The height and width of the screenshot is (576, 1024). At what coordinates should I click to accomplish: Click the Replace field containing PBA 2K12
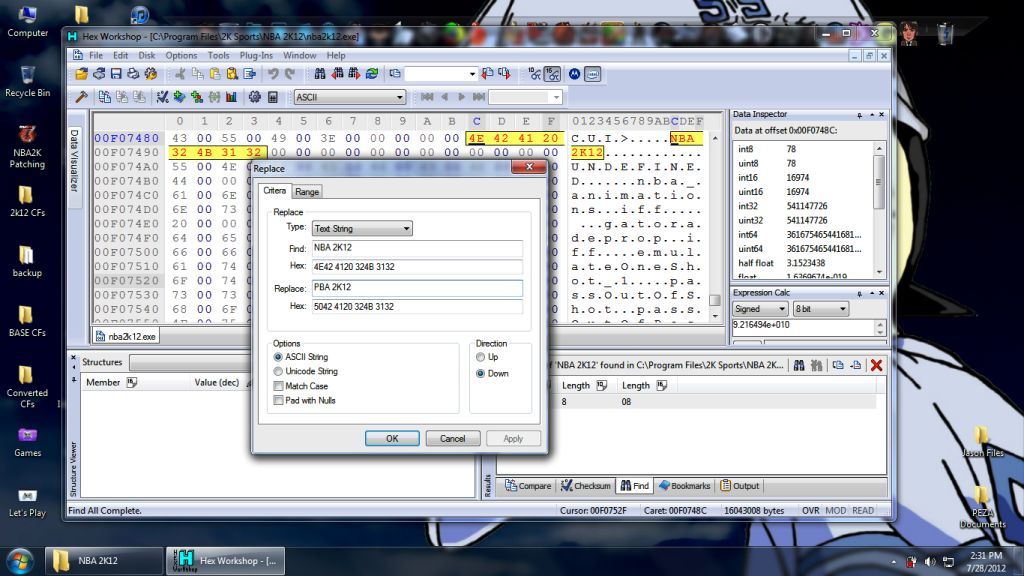(x=417, y=288)
